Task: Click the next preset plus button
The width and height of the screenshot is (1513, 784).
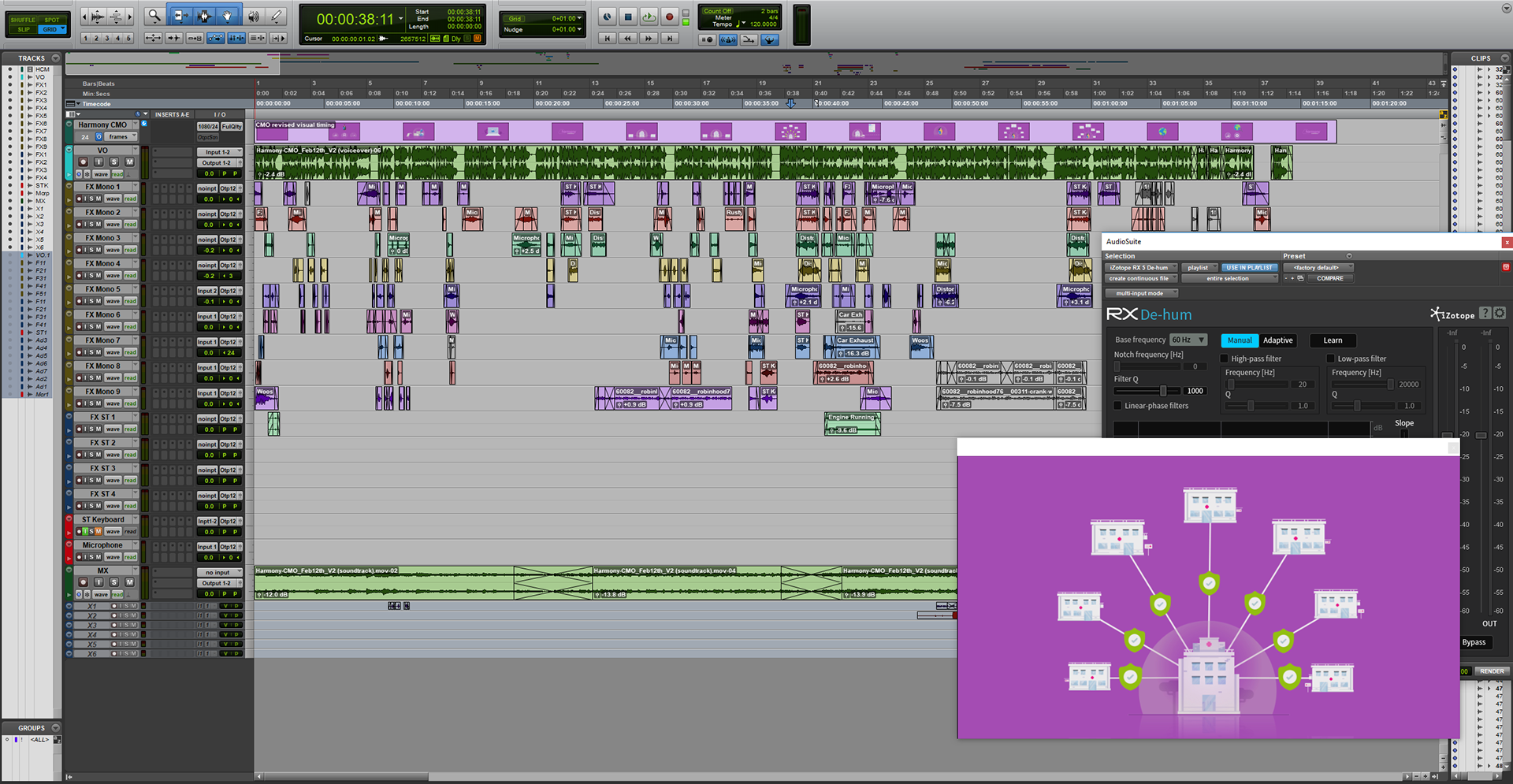Action: [1292, 278]
